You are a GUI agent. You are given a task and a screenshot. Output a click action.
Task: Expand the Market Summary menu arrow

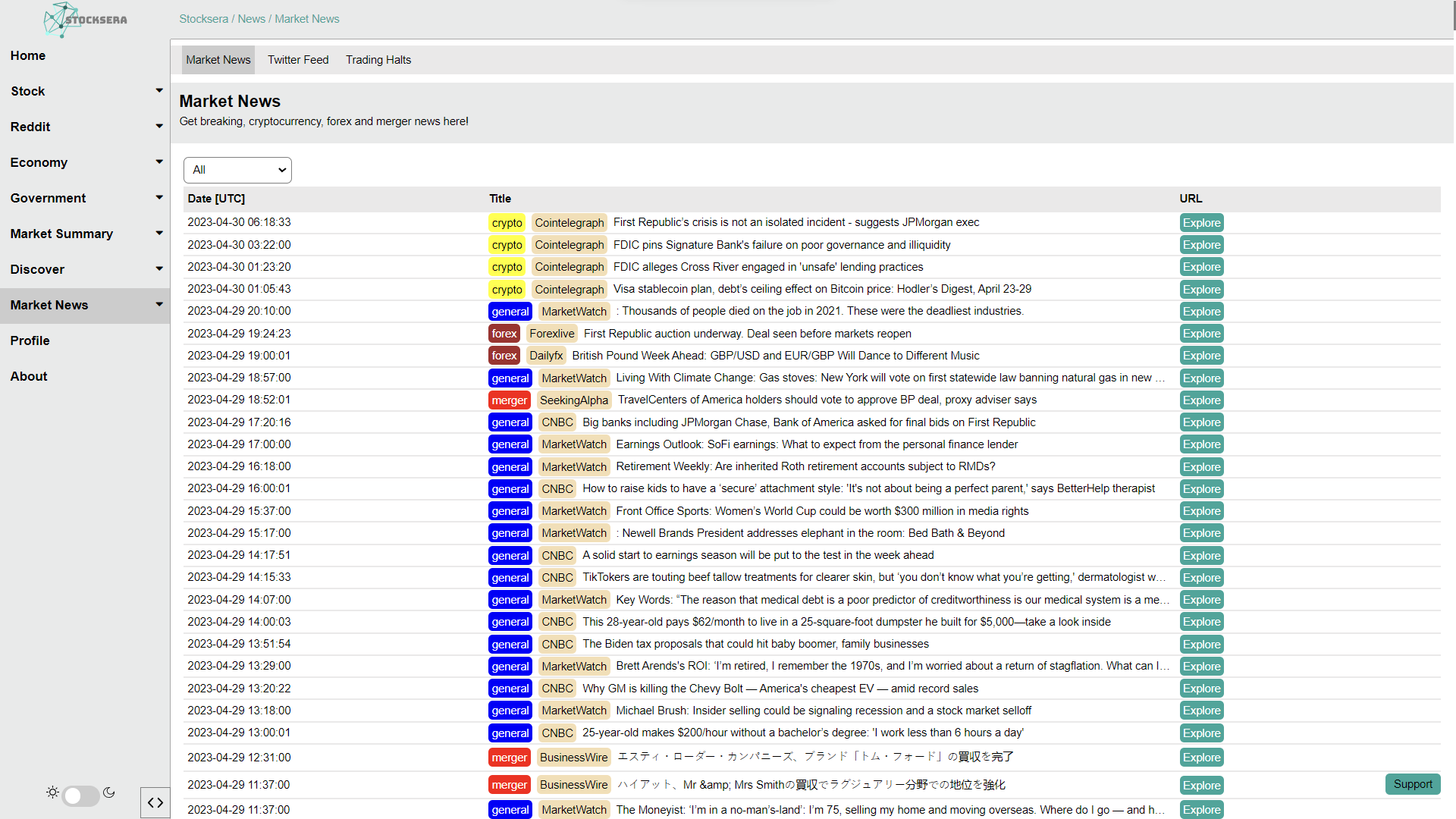tap(159, 233)
